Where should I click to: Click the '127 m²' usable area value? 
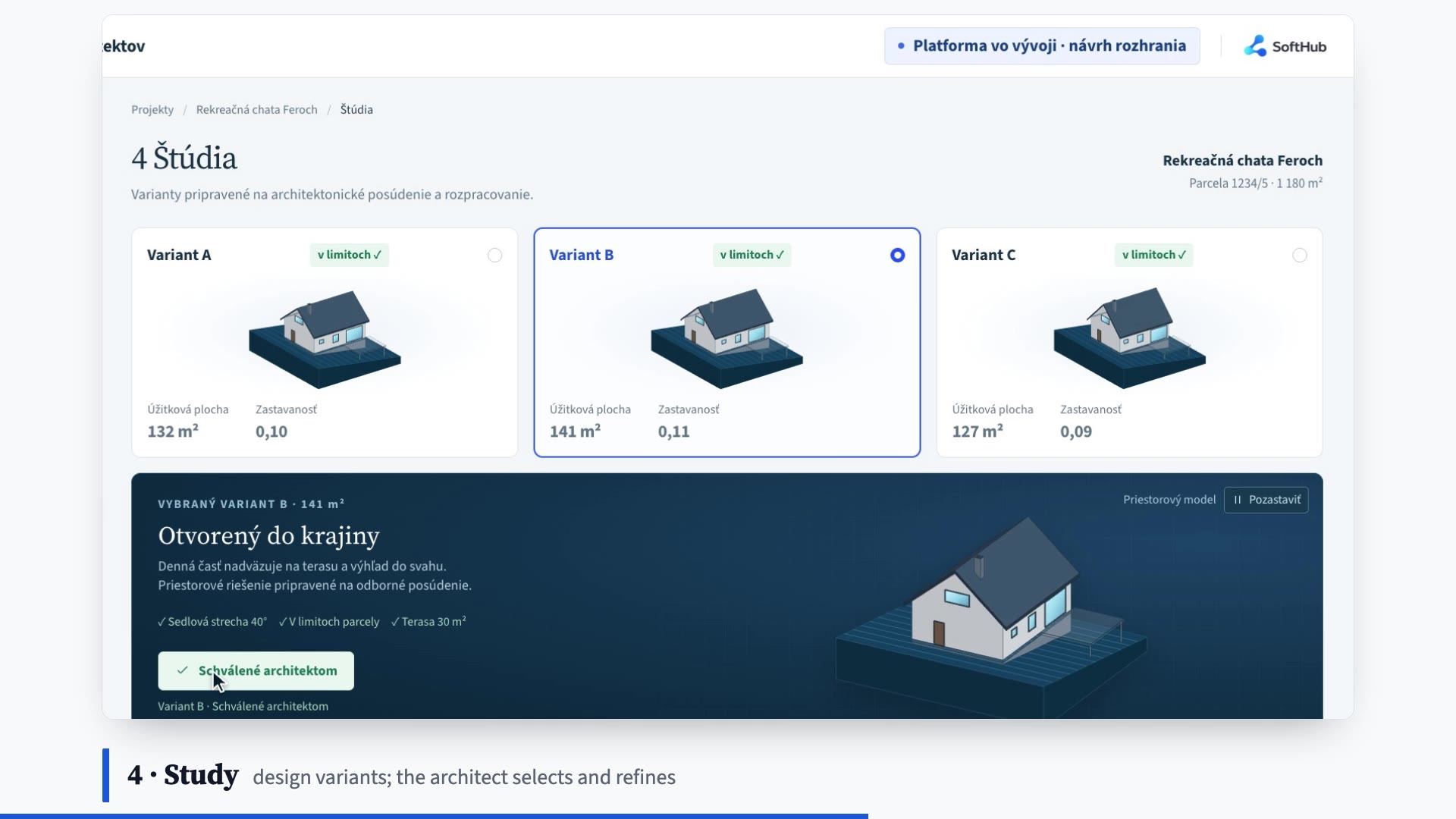(x=977, y=431)
